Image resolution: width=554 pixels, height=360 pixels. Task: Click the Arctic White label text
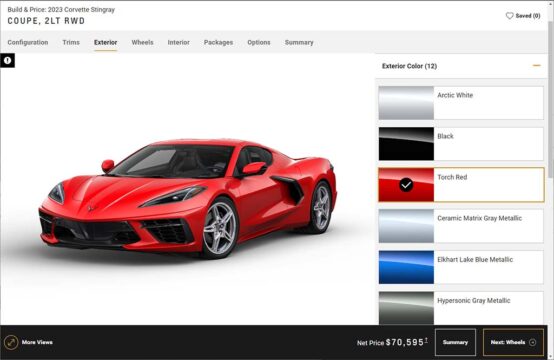(455, 95)
